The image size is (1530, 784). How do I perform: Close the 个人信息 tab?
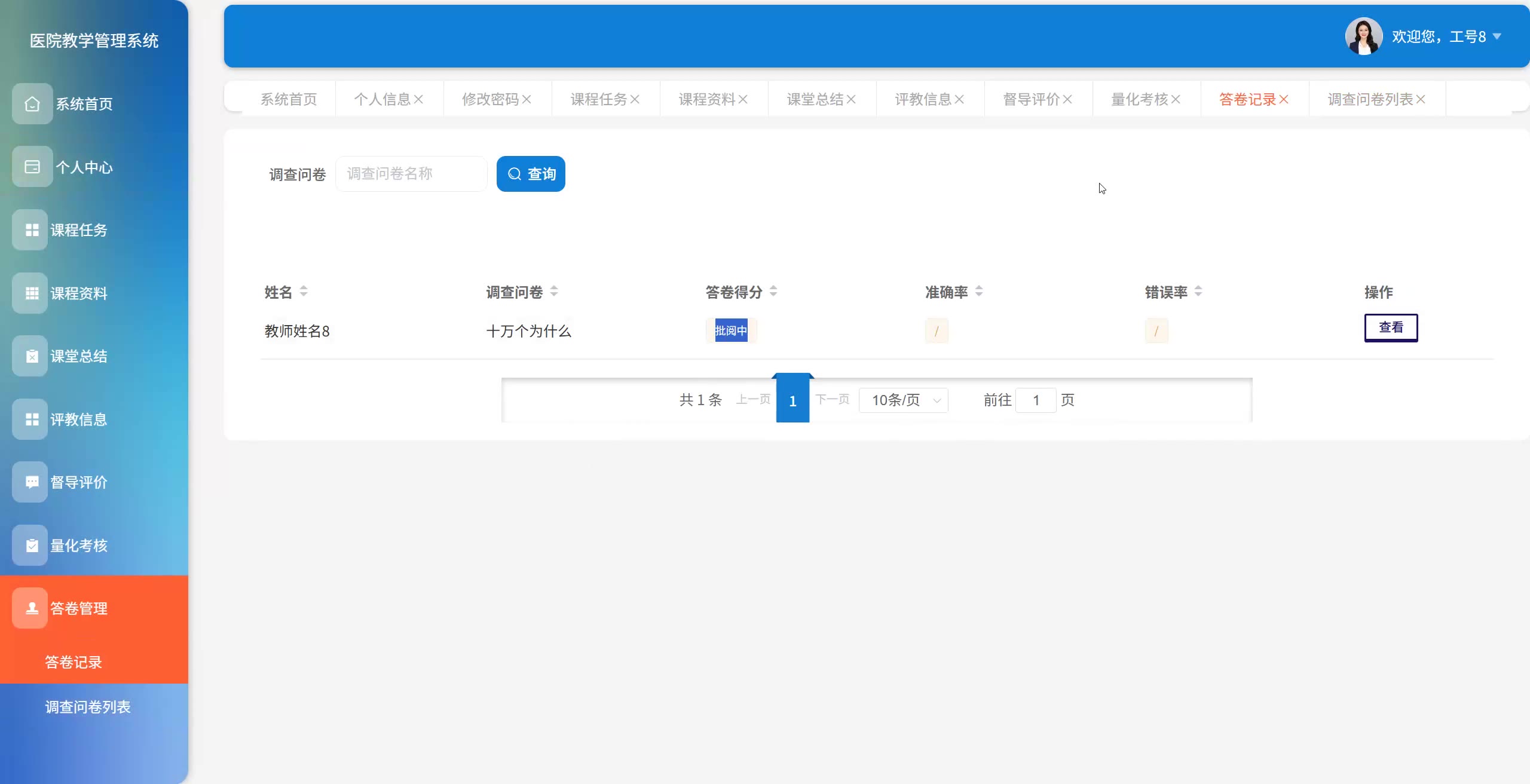coord(419,99)
